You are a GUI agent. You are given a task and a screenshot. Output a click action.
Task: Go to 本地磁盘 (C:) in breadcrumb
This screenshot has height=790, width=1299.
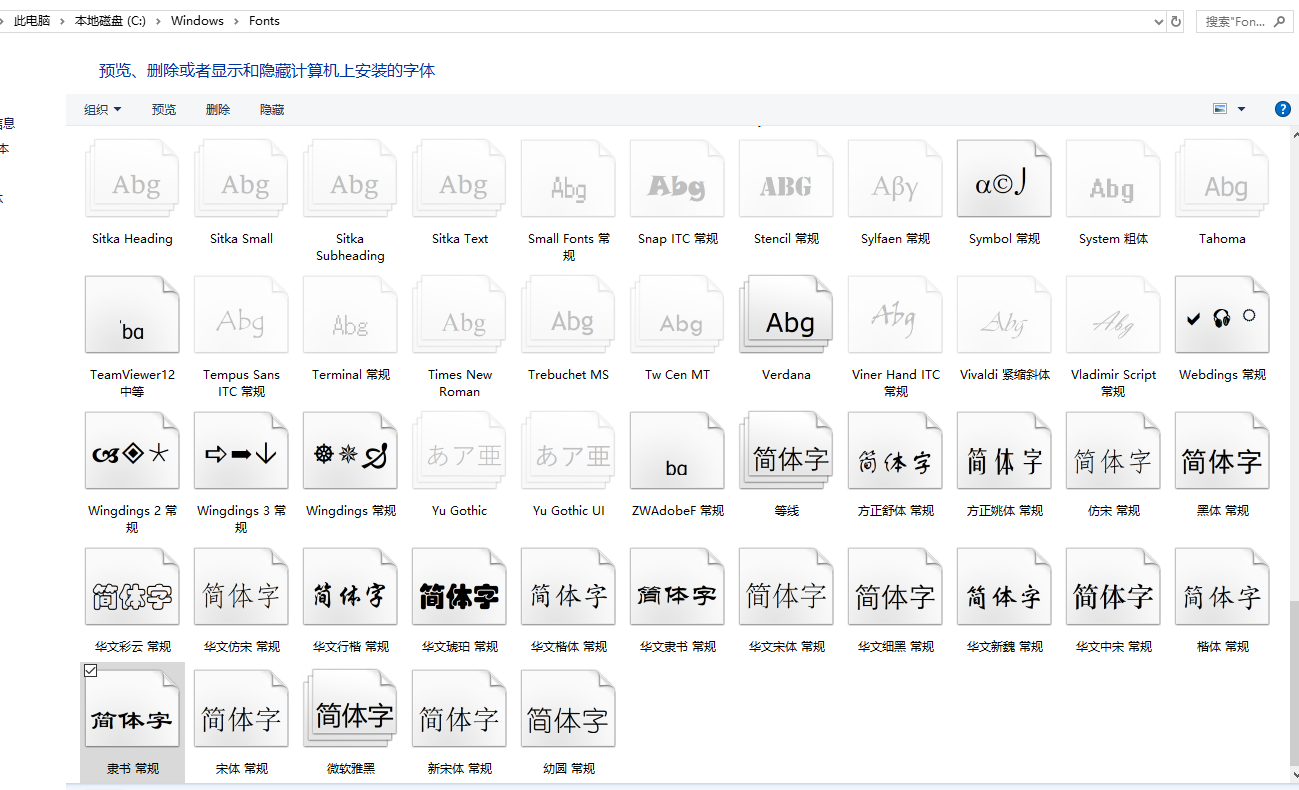(x=110, y=20)
